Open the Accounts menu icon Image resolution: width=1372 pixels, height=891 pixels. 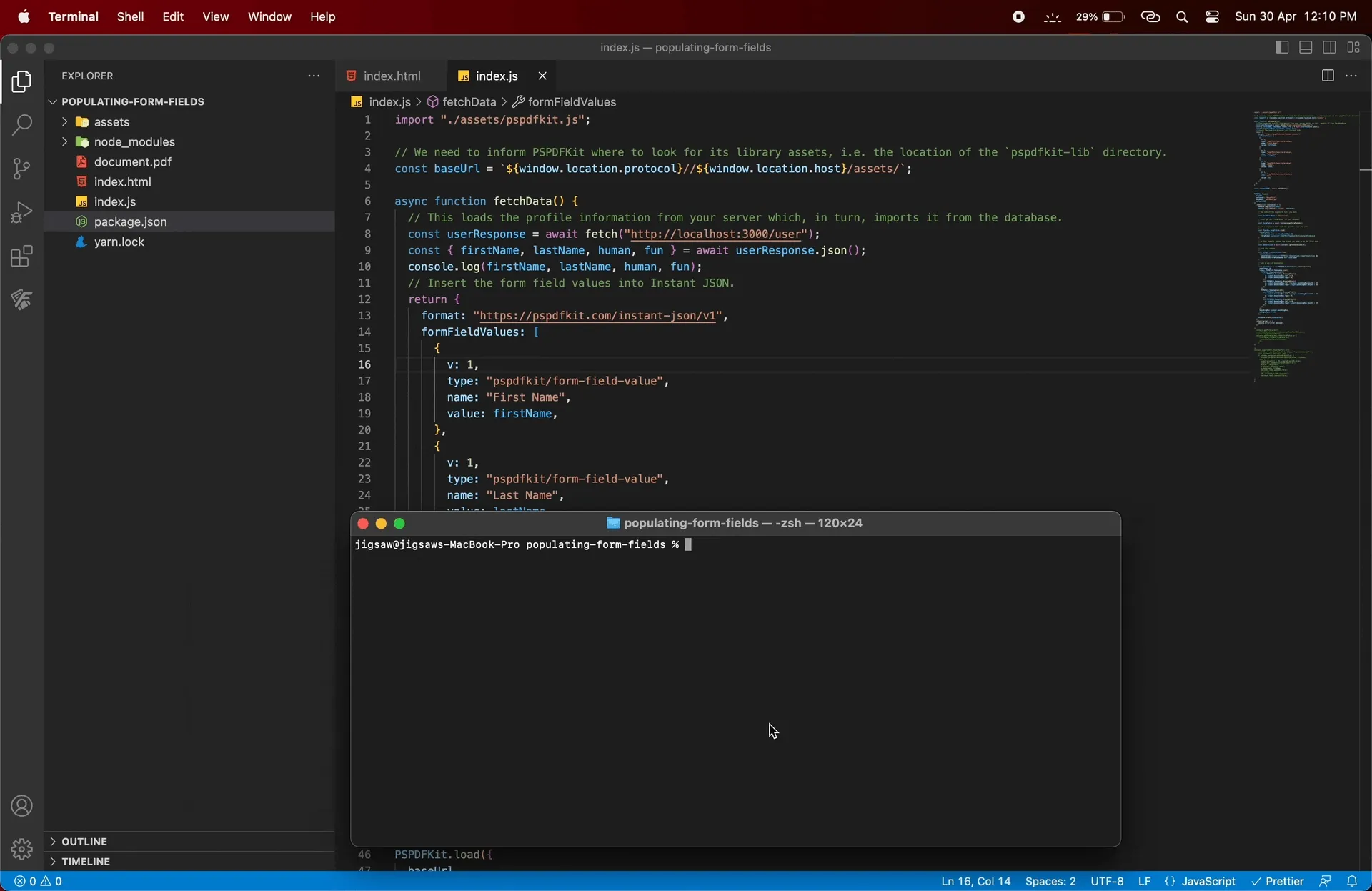[x=22, y=806]
